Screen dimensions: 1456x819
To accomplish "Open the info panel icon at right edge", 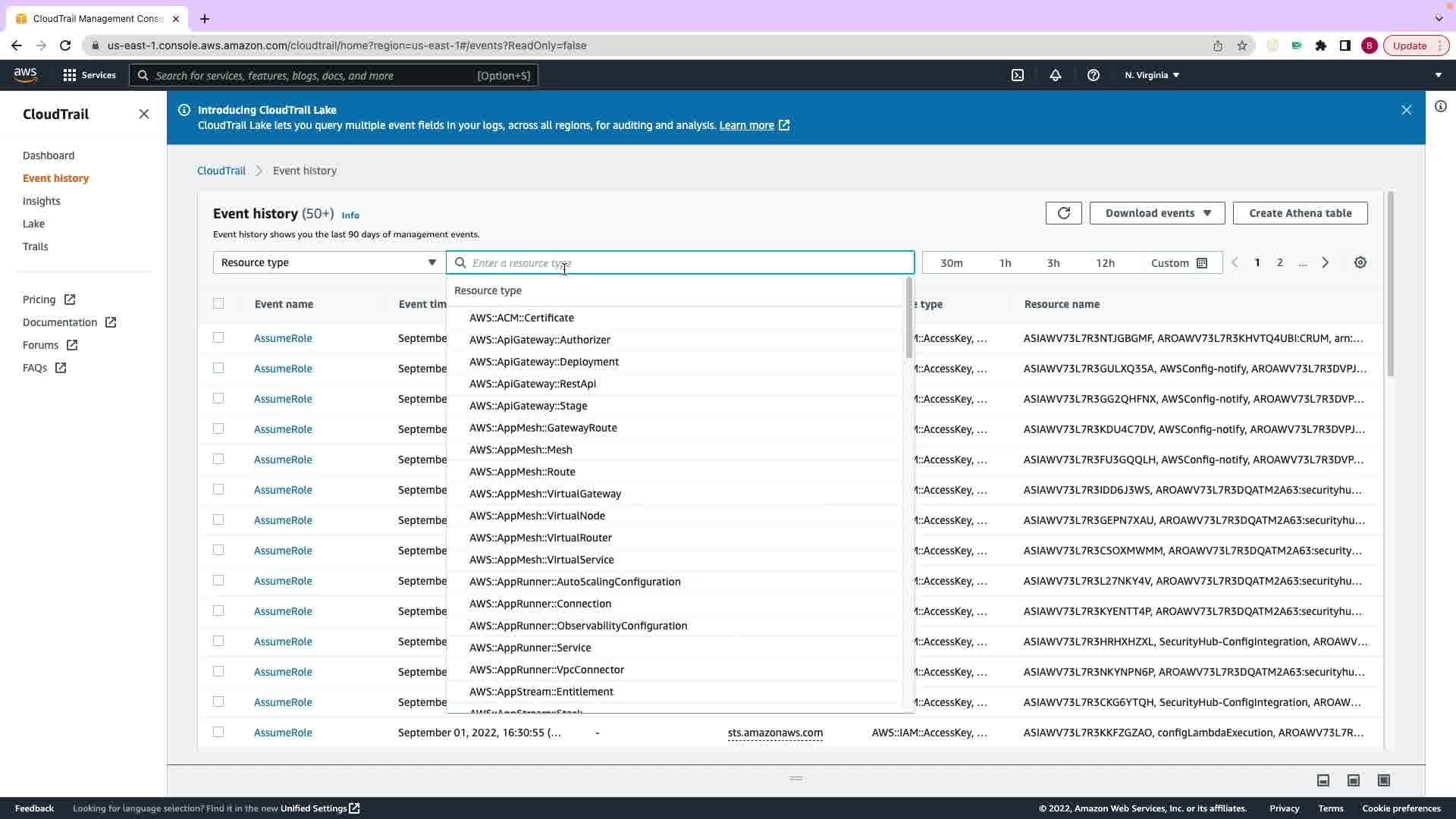I will 1440,106.
